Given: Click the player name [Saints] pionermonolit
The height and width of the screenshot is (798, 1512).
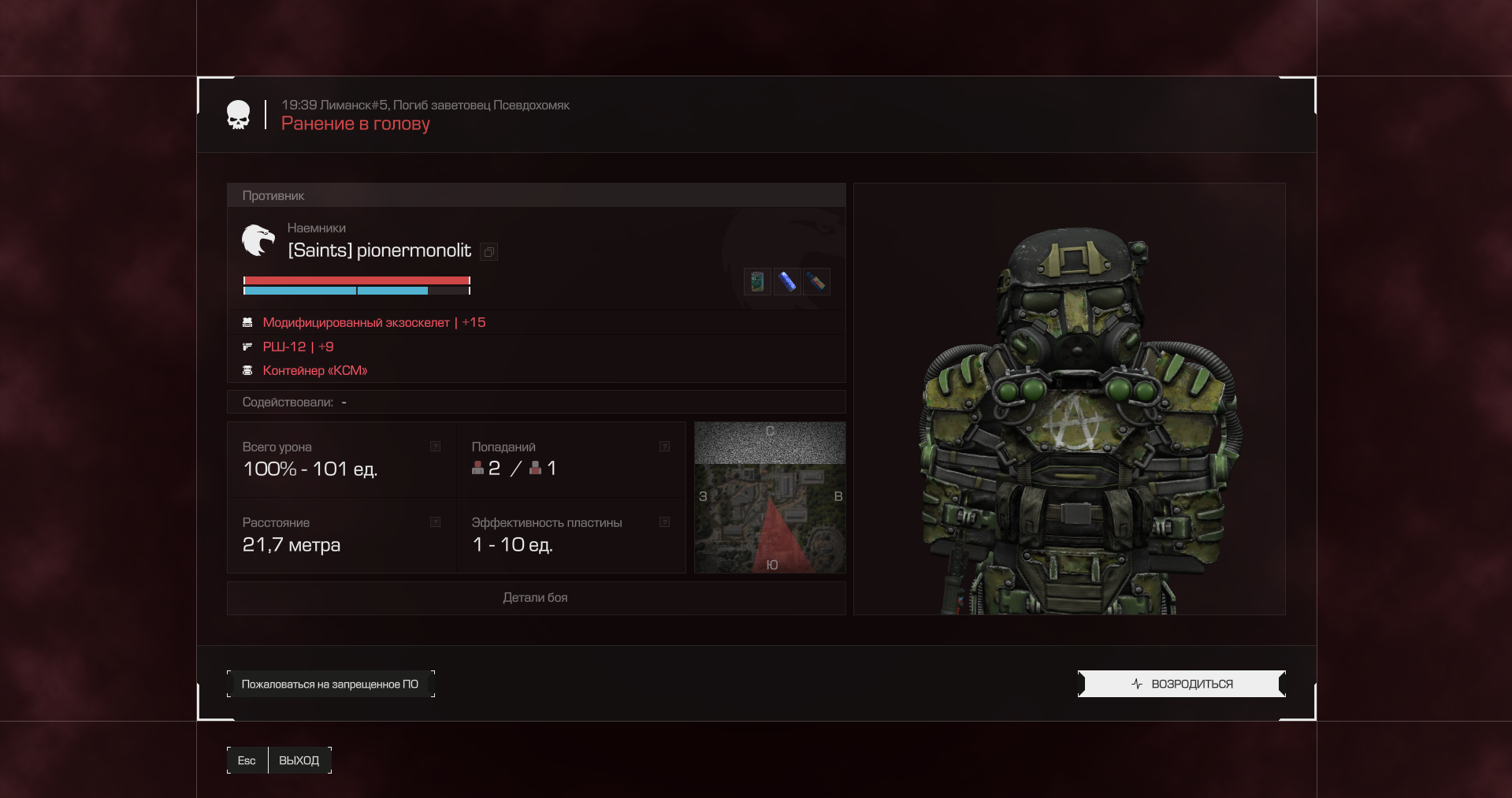Looking at the screenshot, I should click(x=379, y=251).
